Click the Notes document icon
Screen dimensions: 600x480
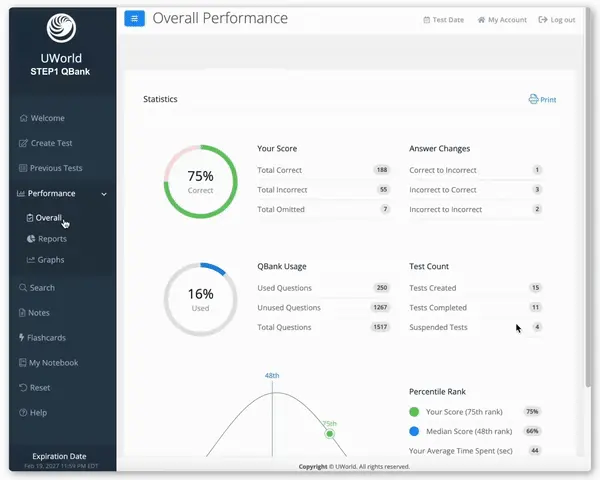pos(22,313)
